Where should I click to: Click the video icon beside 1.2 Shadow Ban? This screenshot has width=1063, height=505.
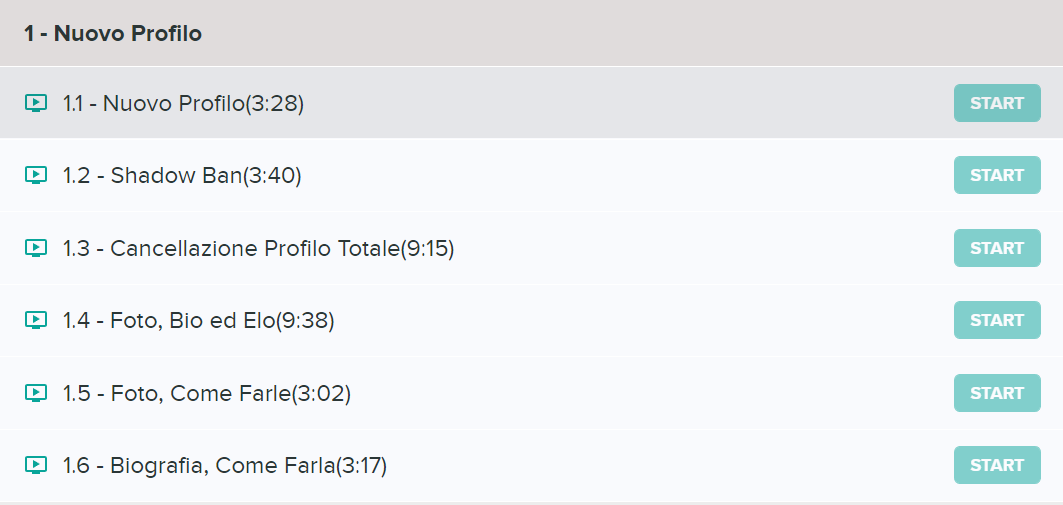click(x=36, y=175)
